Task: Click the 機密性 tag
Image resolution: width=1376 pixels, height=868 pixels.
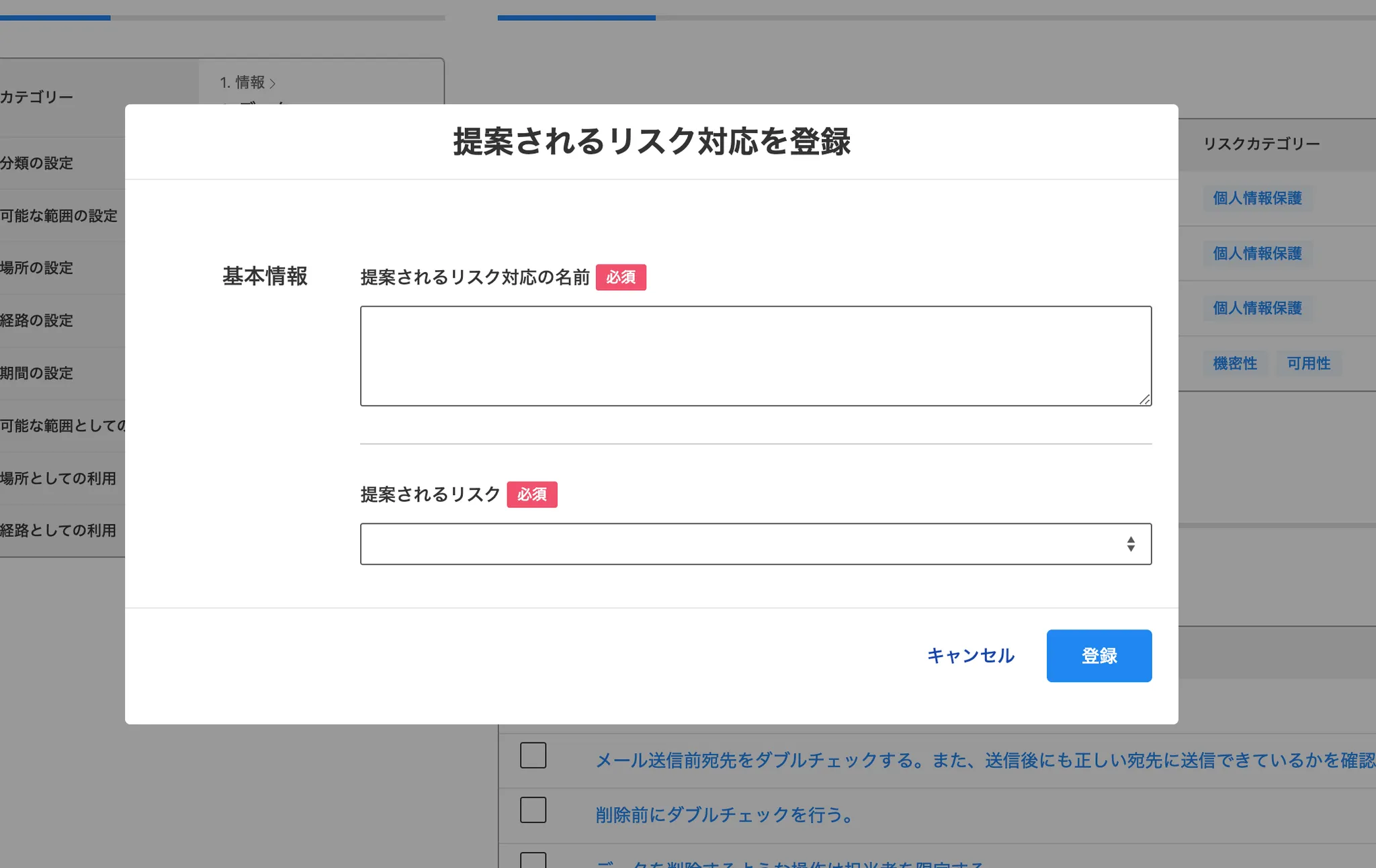Action: pyautogui.click(x=1235, y=363)
